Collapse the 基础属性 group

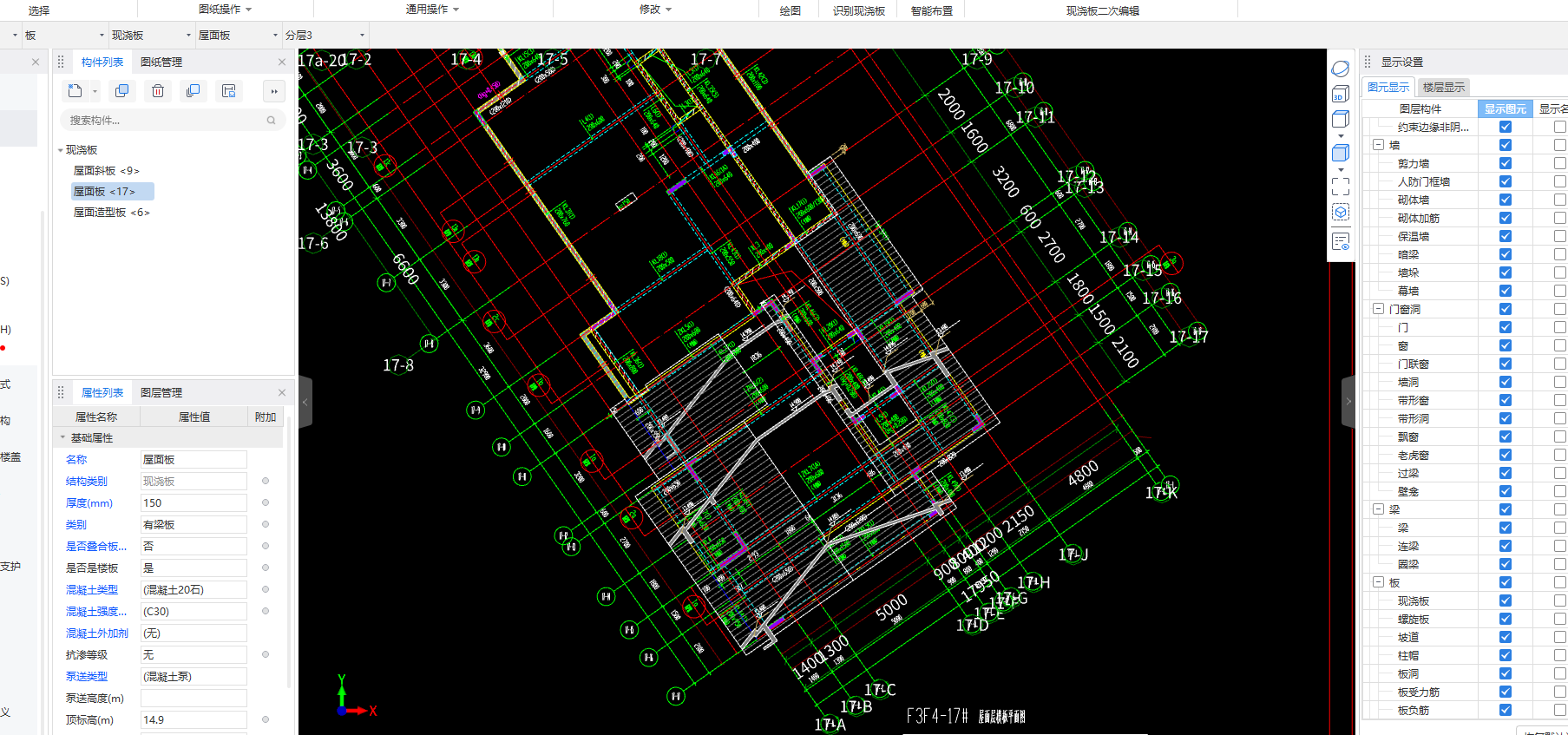pyautogui.click(x=62, y=437)
